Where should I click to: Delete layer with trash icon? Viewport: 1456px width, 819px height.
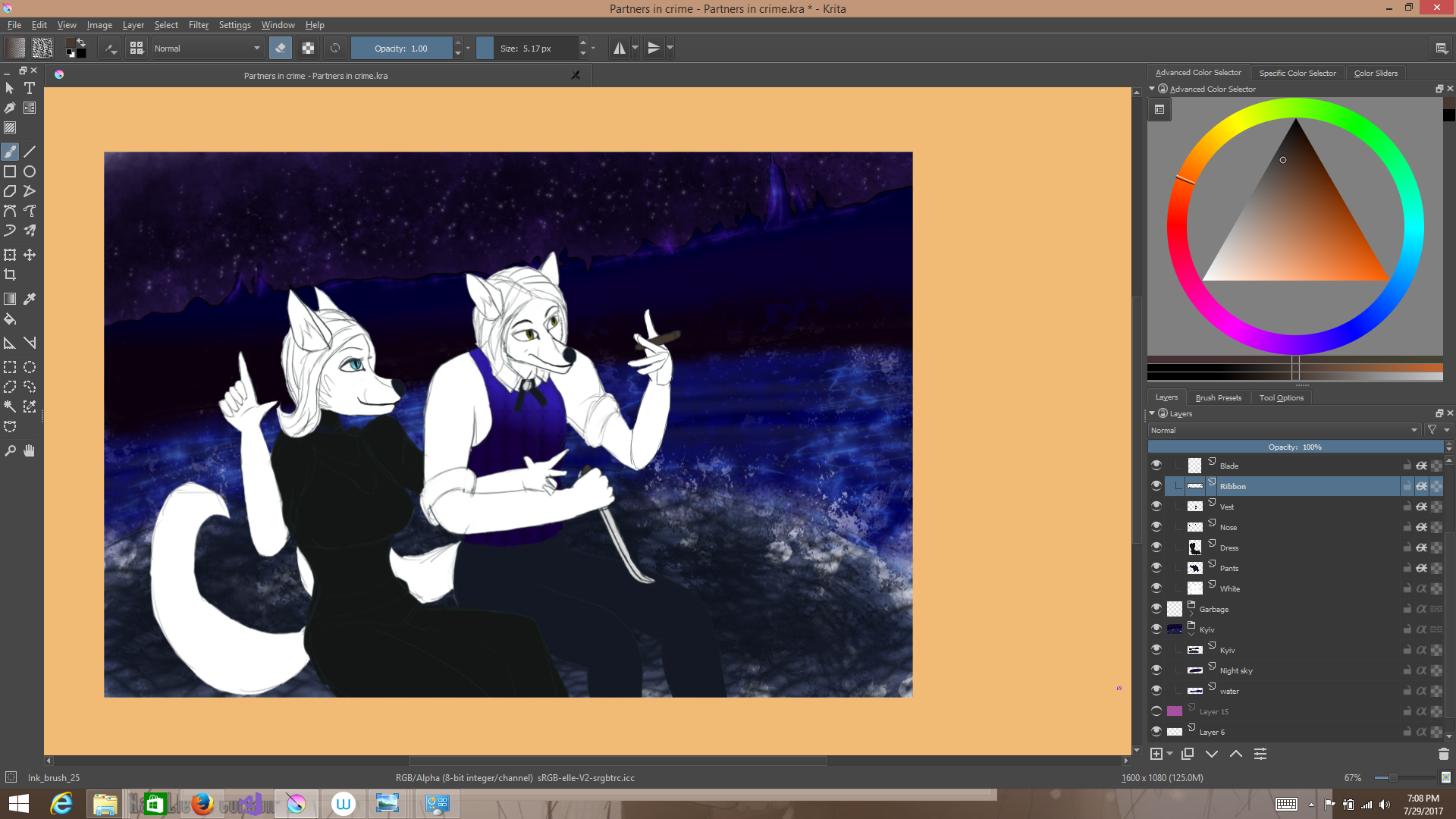tap(1443, 754)
